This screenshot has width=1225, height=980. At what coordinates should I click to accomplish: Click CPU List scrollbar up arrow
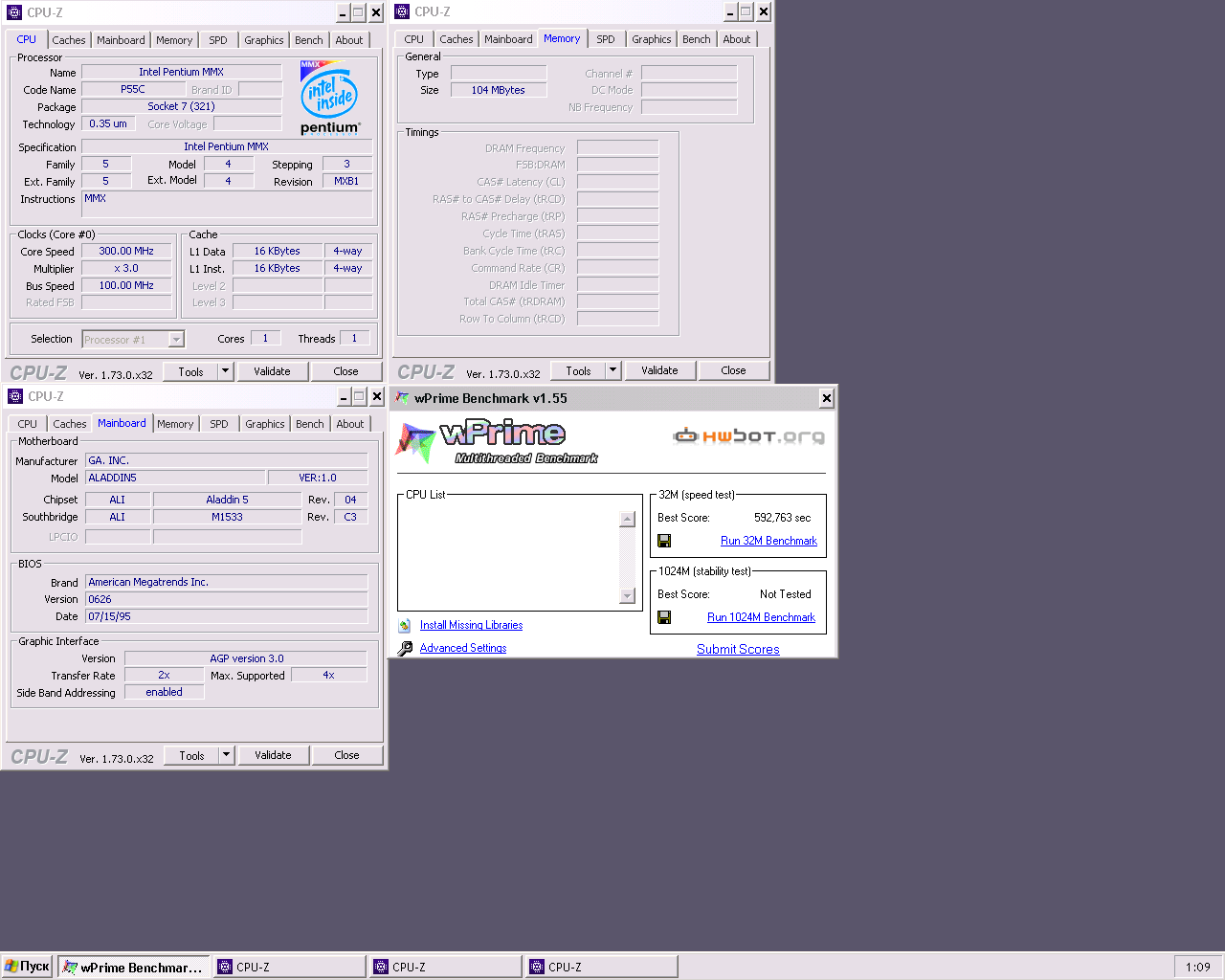pyautogui.click(x=628, y=519)
